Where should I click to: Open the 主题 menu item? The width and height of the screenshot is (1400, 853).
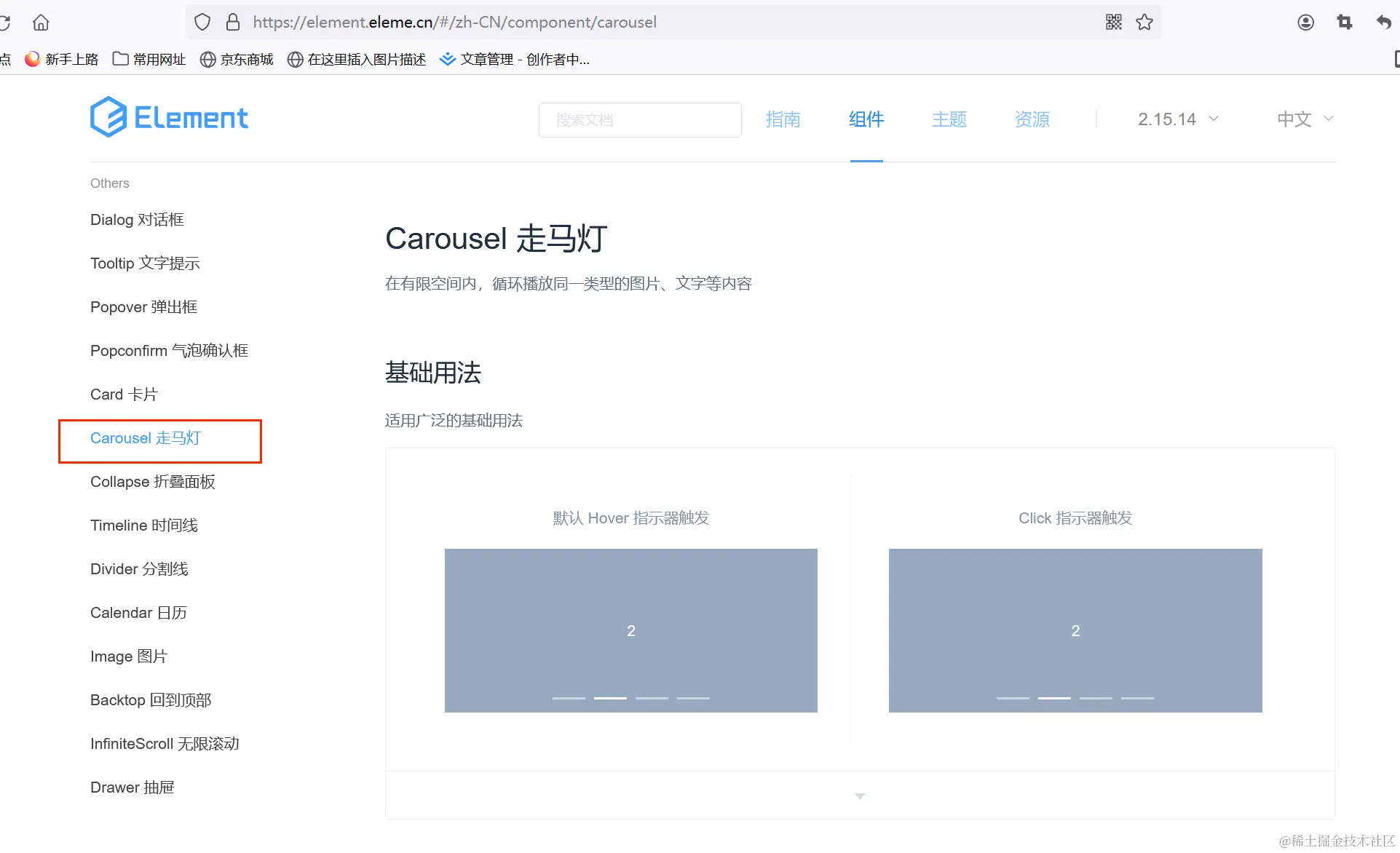[x=949, y=119]
